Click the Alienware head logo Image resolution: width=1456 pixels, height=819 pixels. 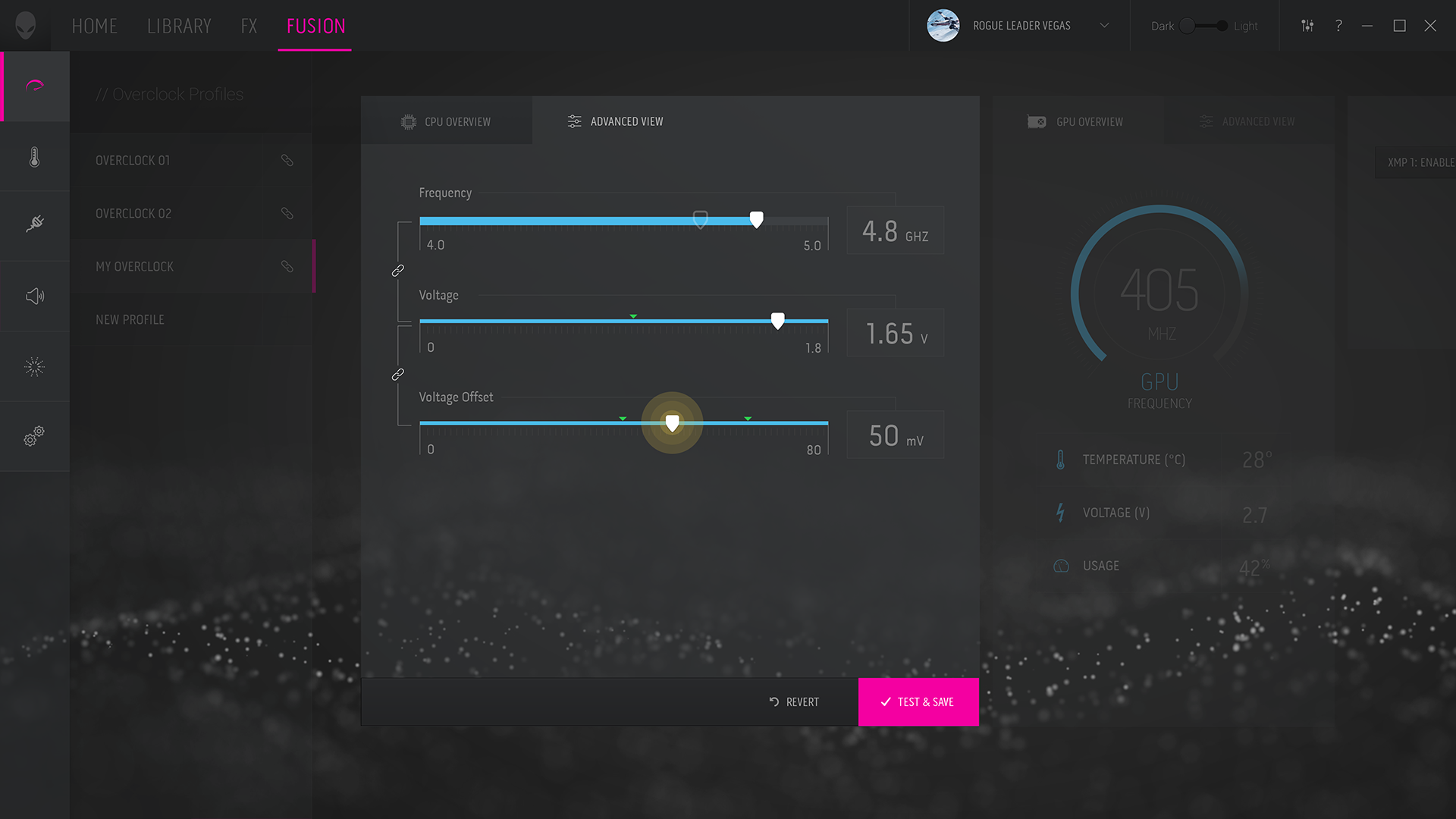coord(25,25)
